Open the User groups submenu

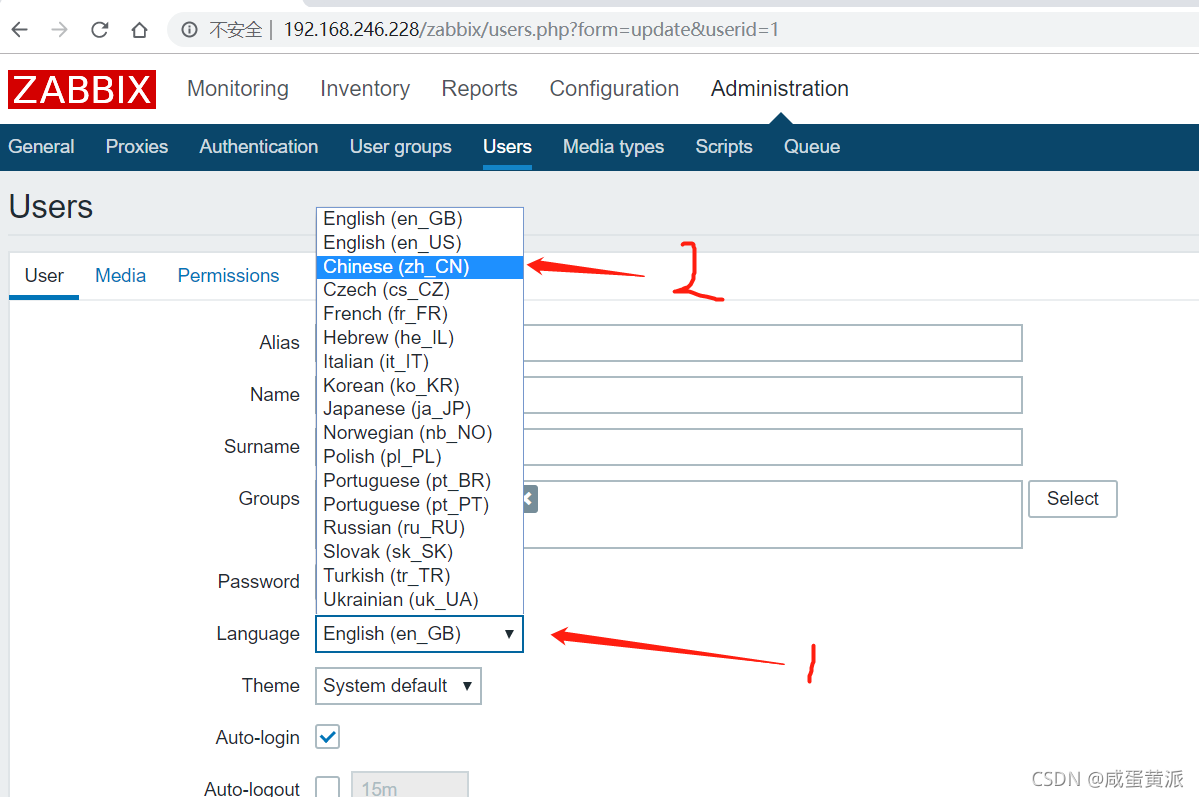point(401,147)
